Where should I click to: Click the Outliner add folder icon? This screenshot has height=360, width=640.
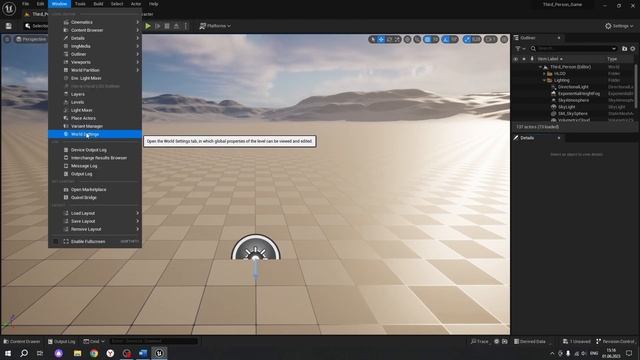pos(624,49)
